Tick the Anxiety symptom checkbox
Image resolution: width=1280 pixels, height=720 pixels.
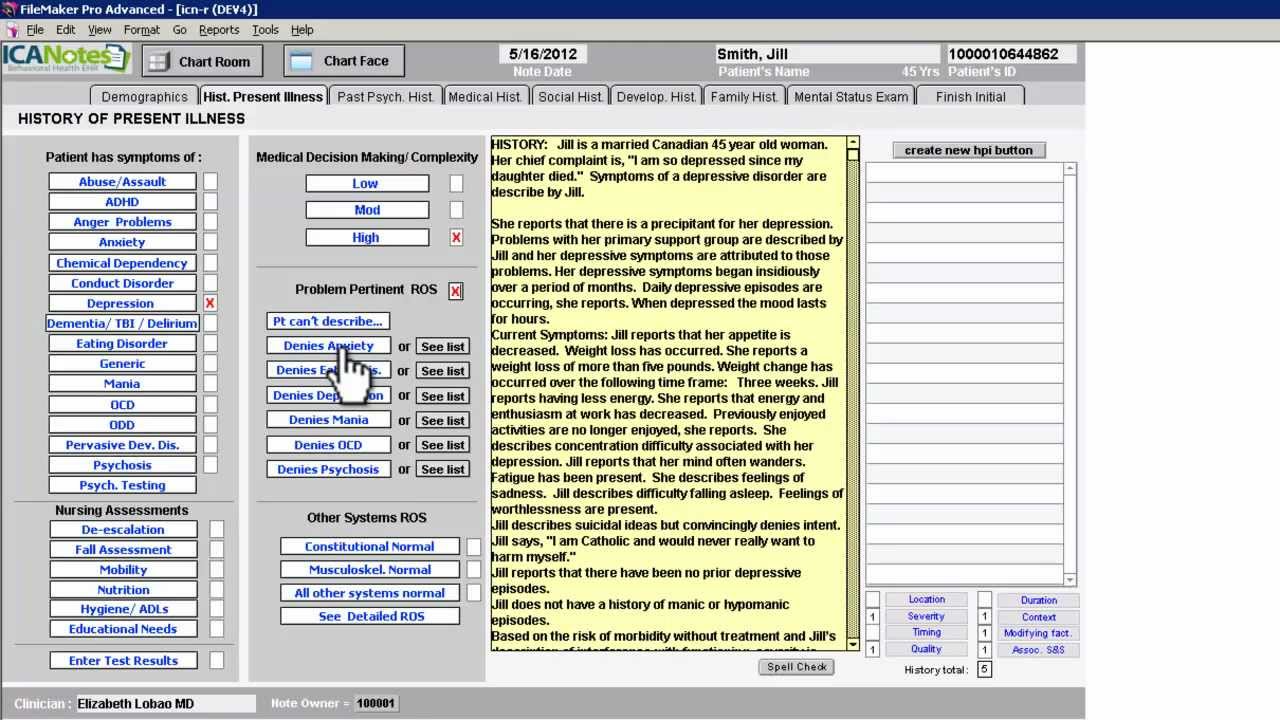point(210,242)
